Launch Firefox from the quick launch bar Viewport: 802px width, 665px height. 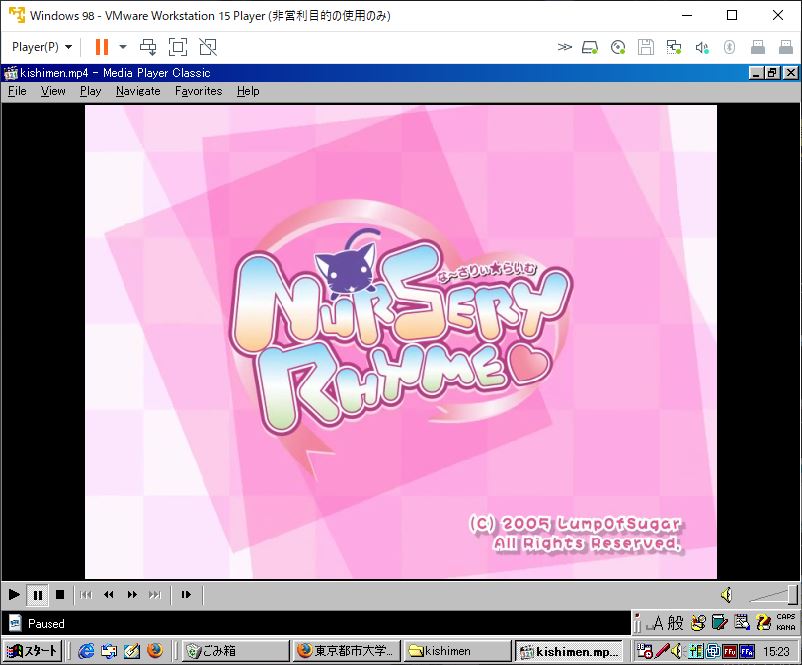[x=155, y=651]
